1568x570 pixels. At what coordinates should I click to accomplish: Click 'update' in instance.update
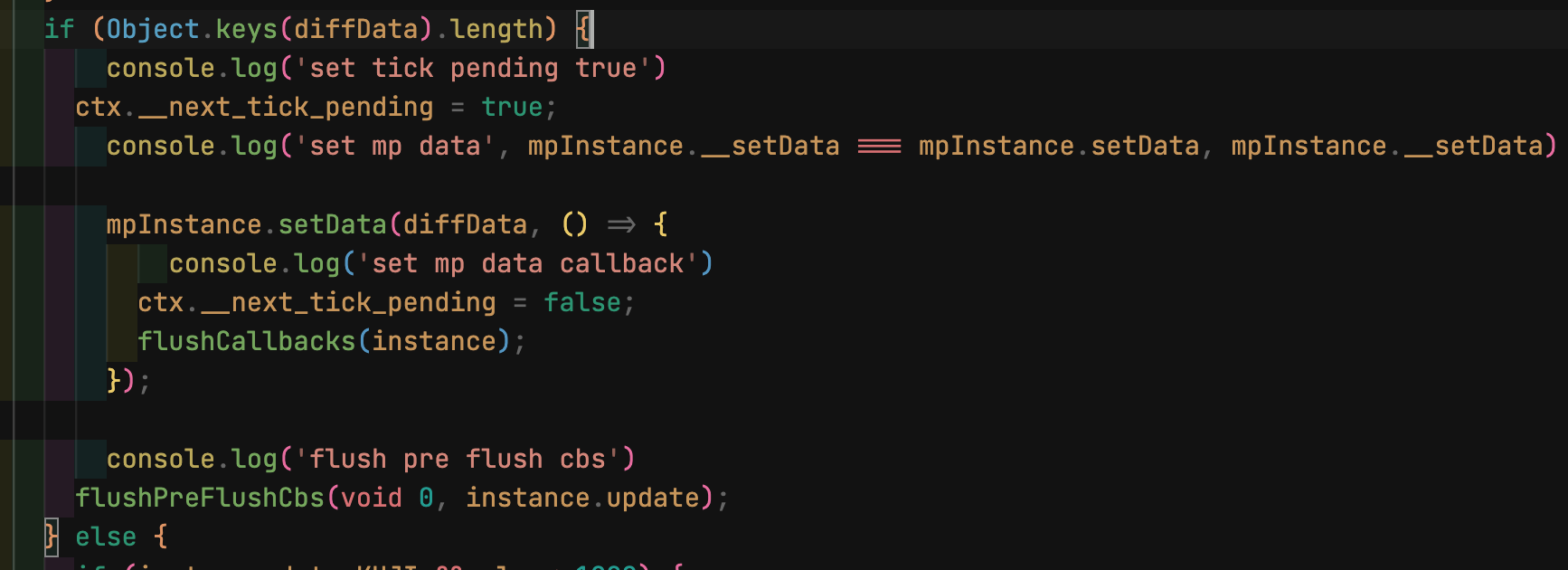(x=653, y=498)
